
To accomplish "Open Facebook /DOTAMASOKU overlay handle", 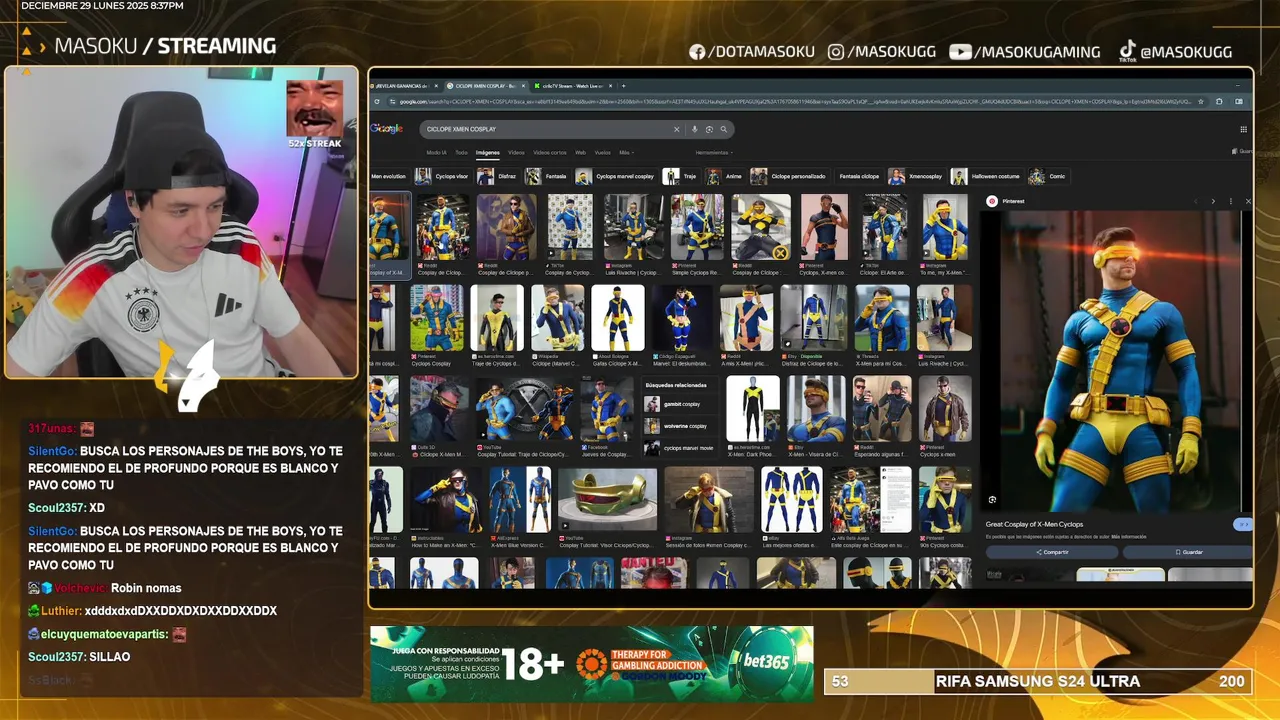I will (752, 52).
